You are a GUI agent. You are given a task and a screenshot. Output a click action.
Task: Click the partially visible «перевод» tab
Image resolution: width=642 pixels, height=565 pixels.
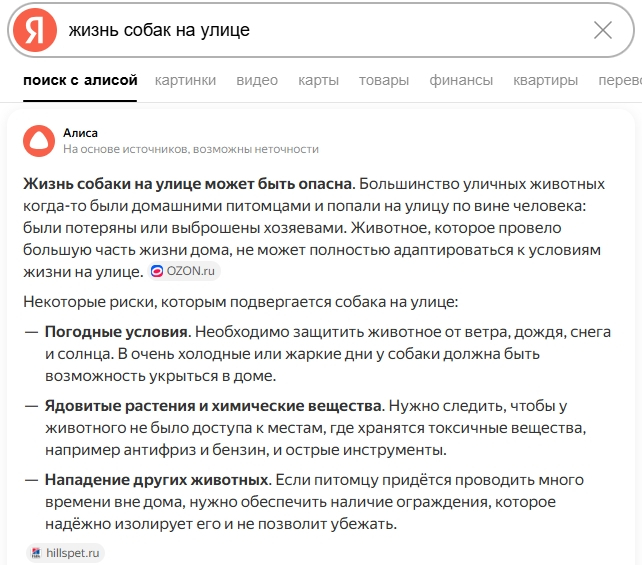point(618,81)
